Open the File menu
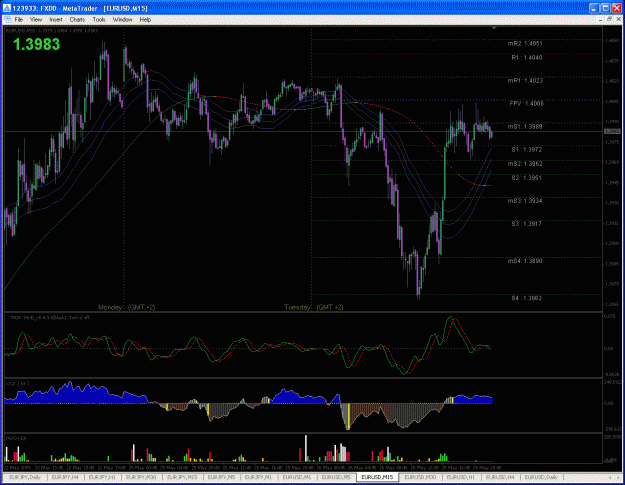 click(18, 20)
